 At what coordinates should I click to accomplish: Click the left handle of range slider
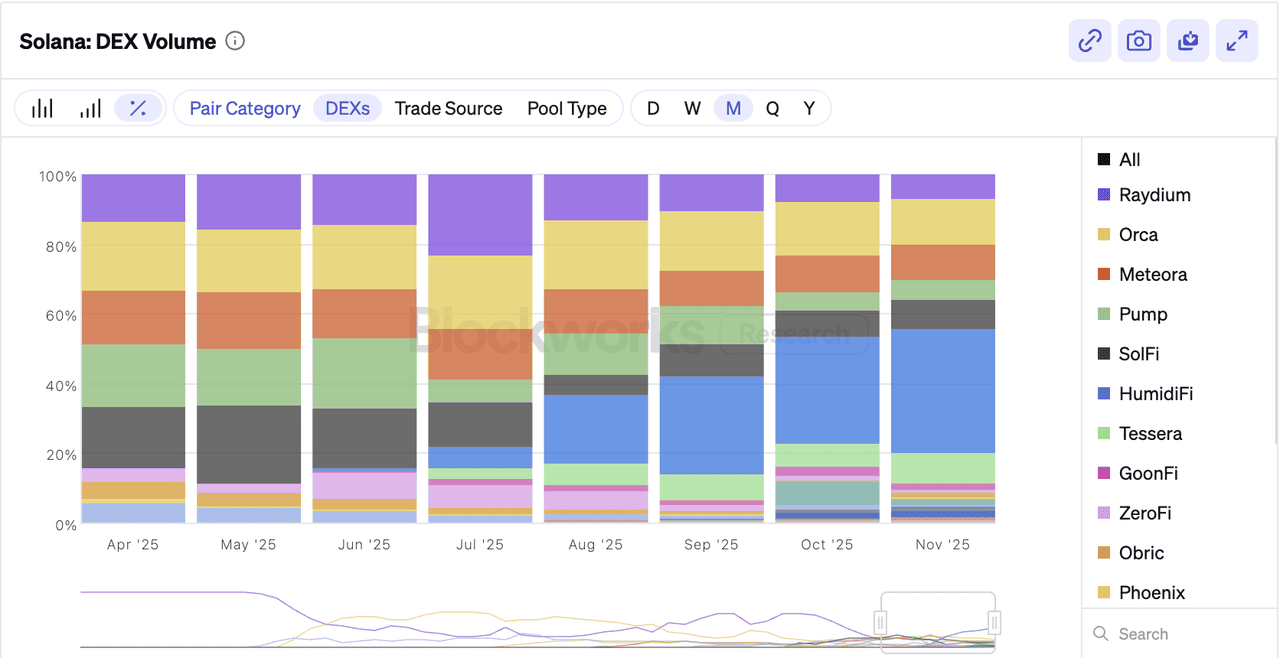pyautogui.click(x=881, y=622)
